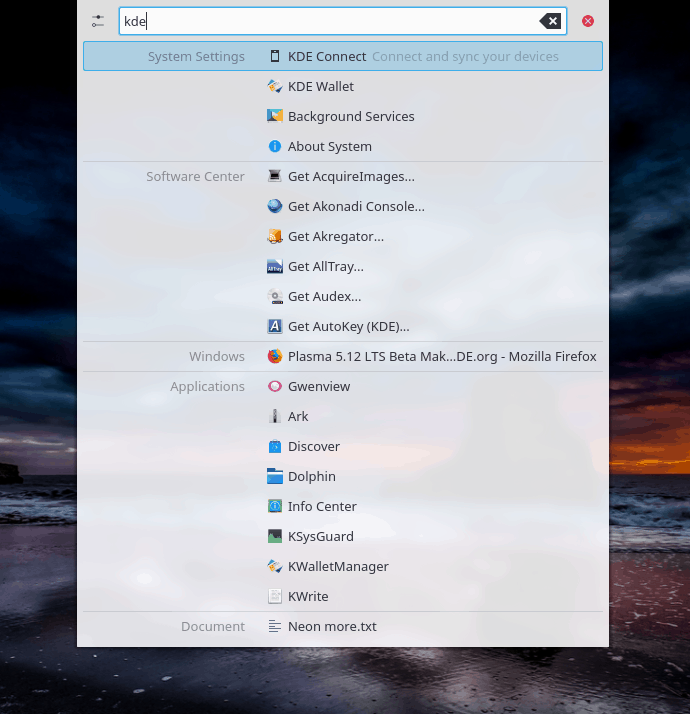
Task: Click the 'System Settings' category label
Action: [196, 56]
